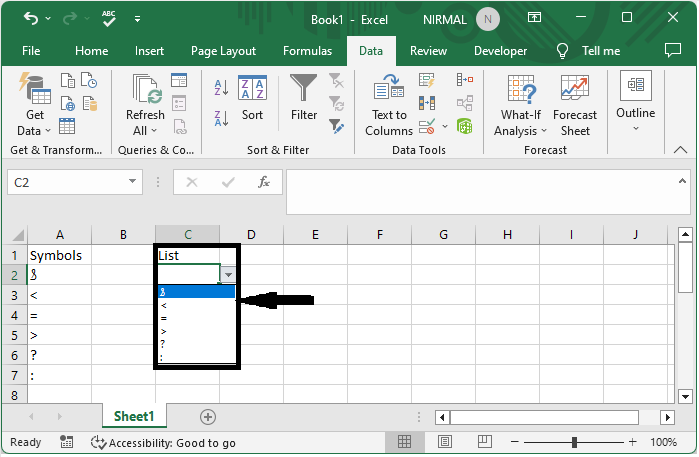Click vertical scrollbar down arrow
Screen dimensions: 699x457
pos(685,396)
